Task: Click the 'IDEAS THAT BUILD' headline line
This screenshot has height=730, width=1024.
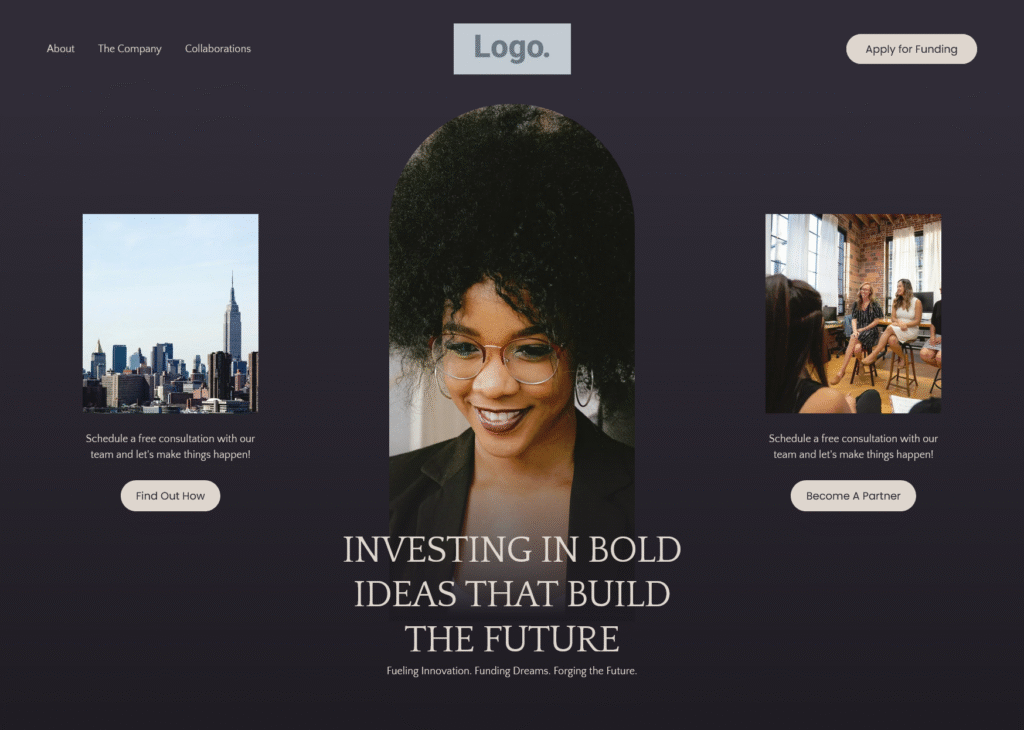Action: [512, 594]
